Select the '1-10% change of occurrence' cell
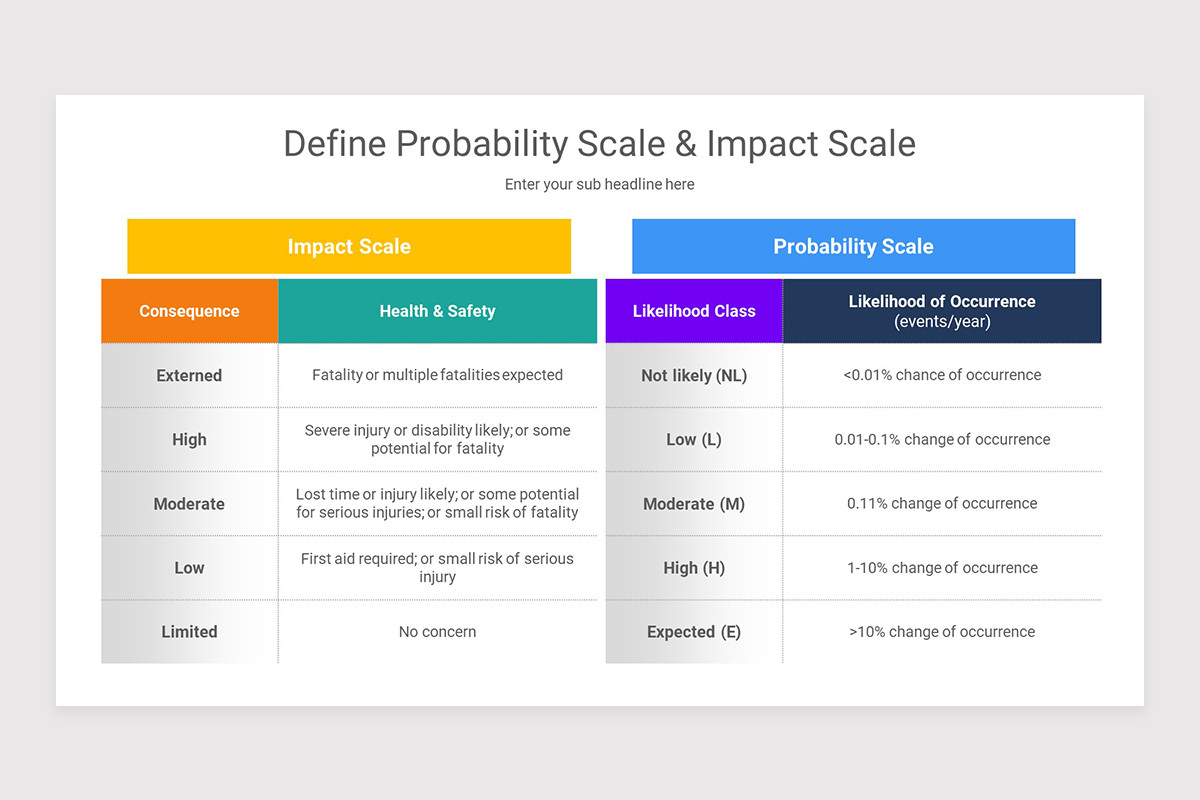 click(942, 568)
